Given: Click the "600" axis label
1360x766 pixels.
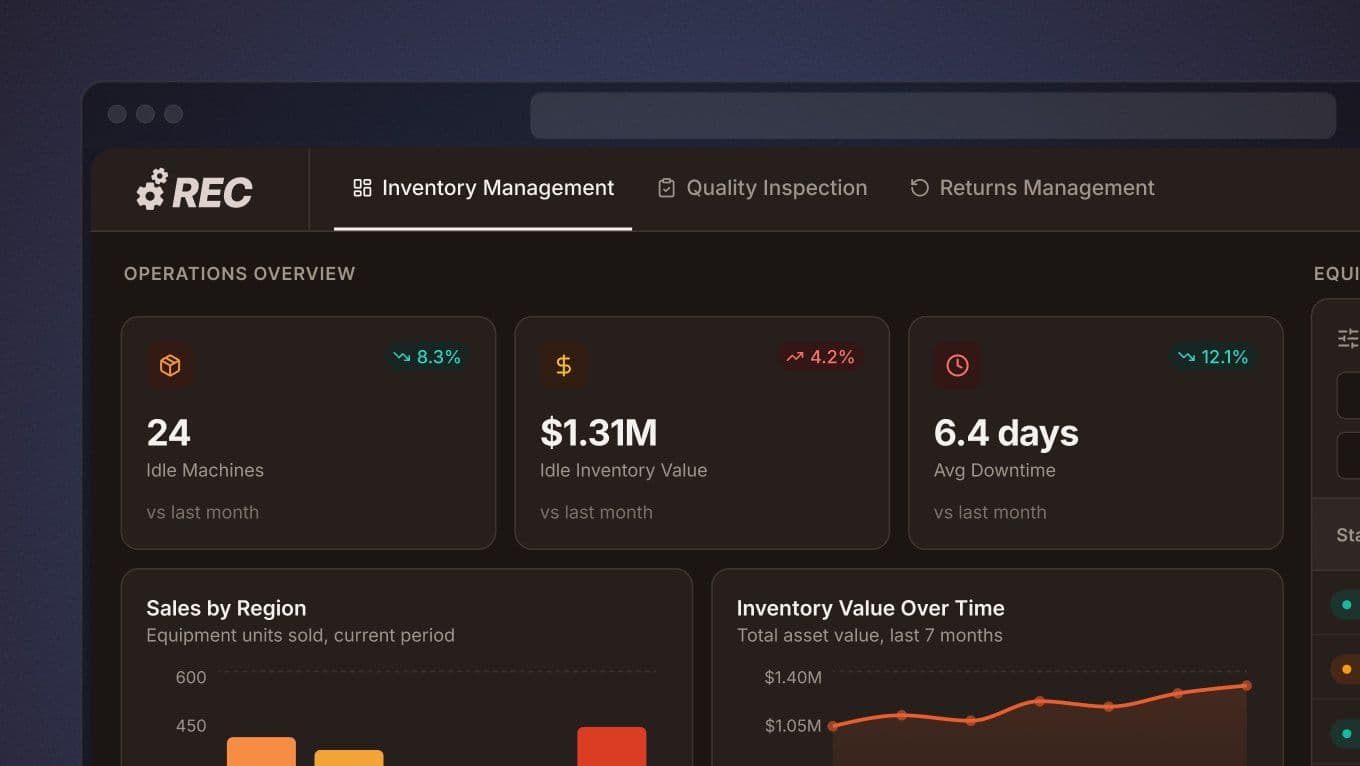Looking at the screenshot, I should [x=191, y=678].
